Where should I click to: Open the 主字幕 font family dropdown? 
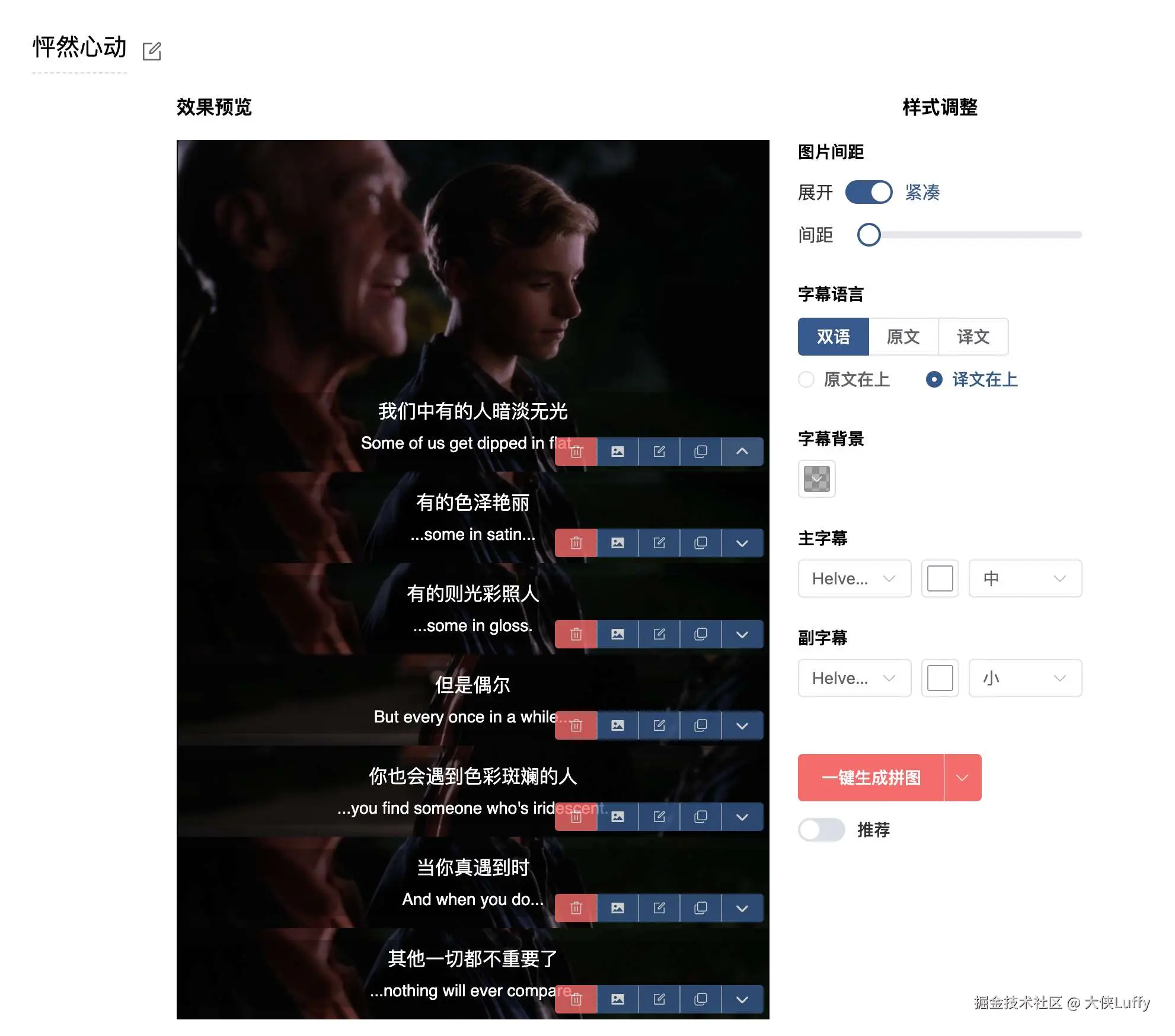click(x=854, y=578)
